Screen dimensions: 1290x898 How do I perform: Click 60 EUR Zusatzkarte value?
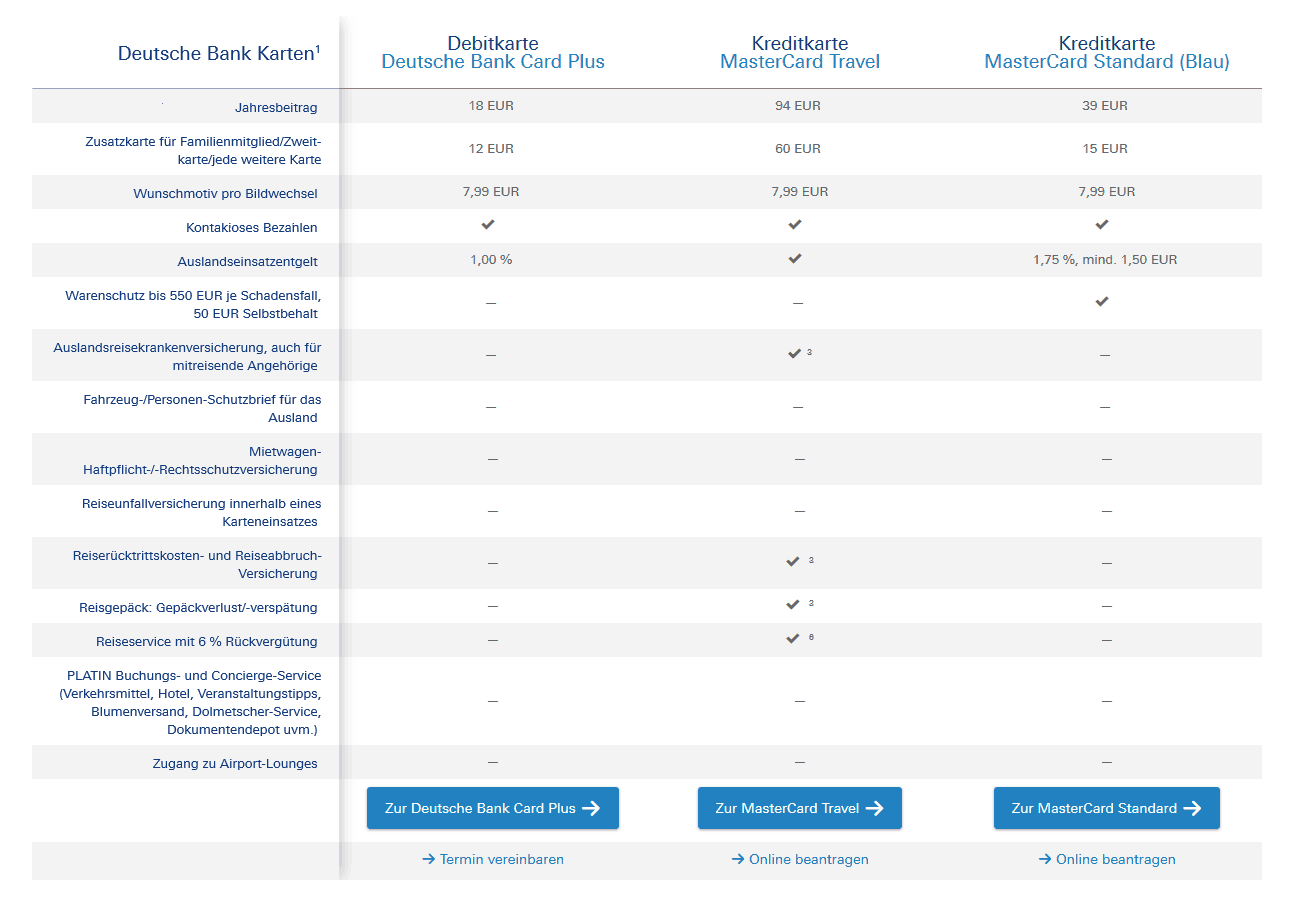(798, 148)
